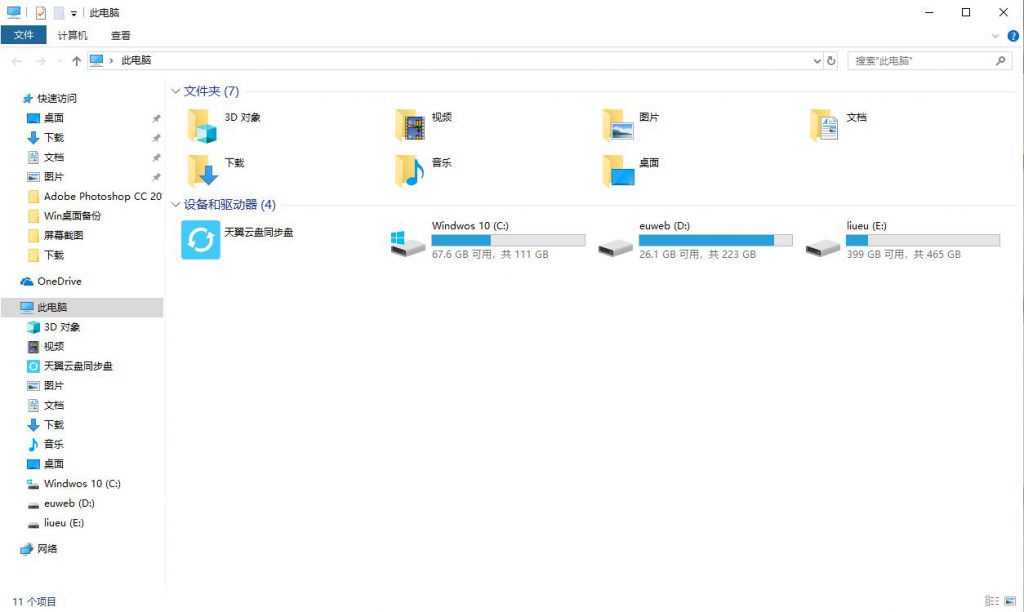Click the refresh button beside address bar
Screen dimensions: 1024x612
831,61
